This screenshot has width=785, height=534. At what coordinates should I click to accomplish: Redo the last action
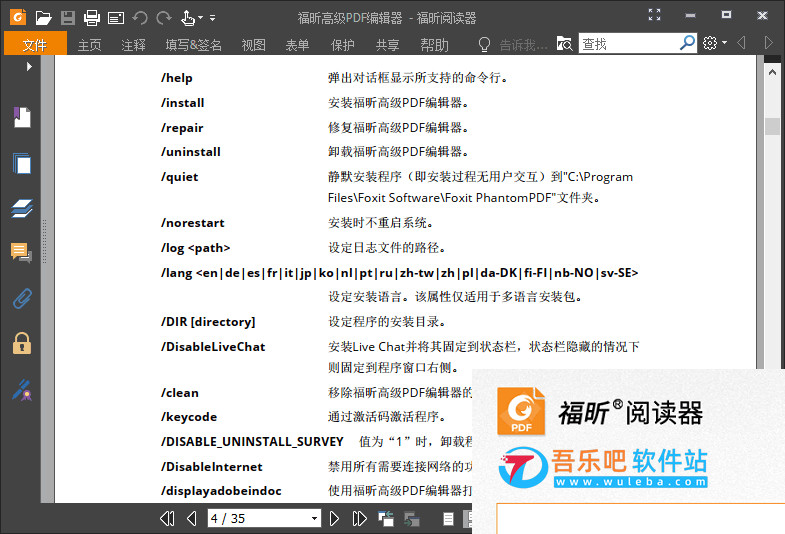tap(164, 19)
